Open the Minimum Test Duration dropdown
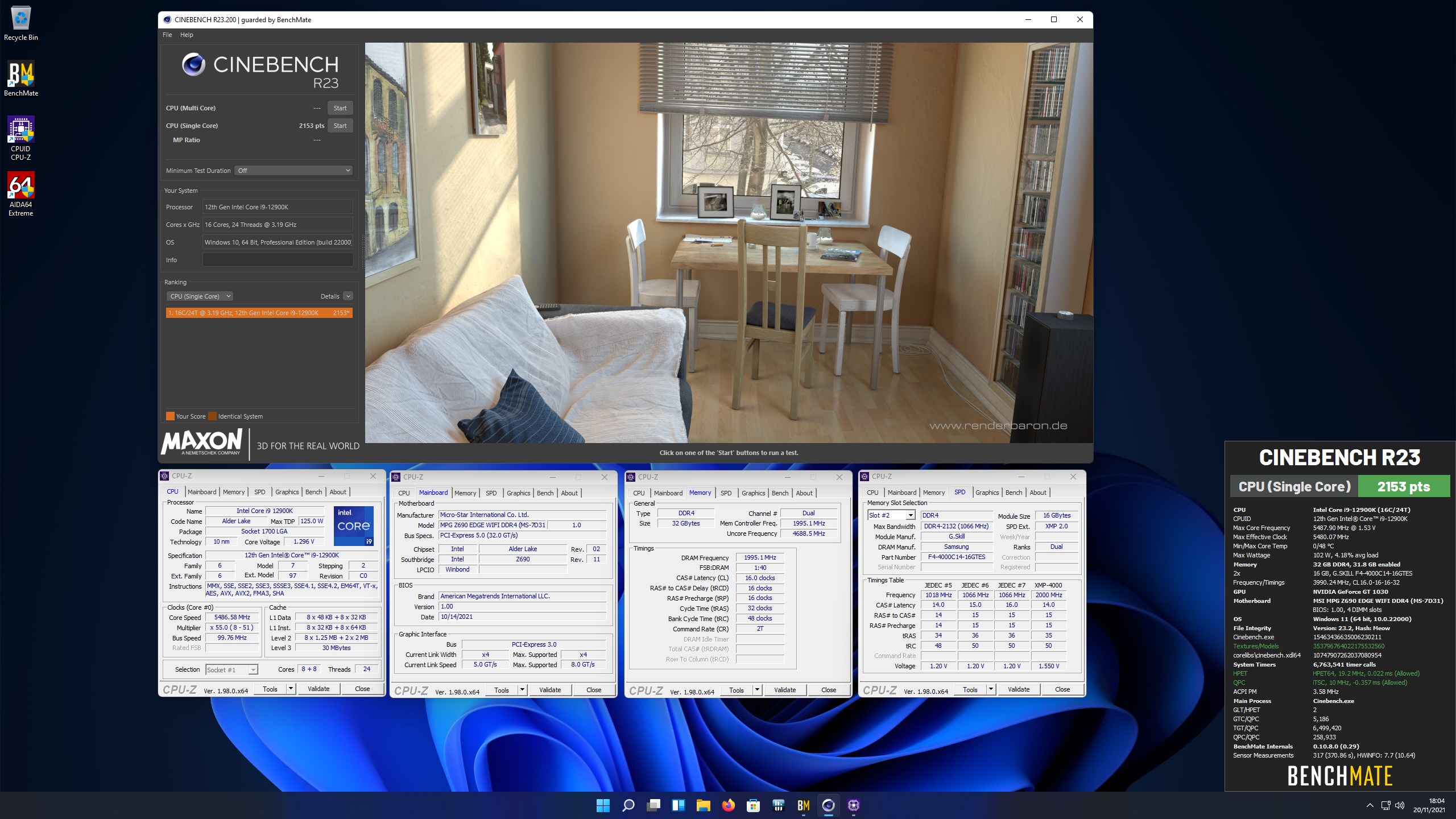This screenshot has width=1456, height=819. click(293, 171)
